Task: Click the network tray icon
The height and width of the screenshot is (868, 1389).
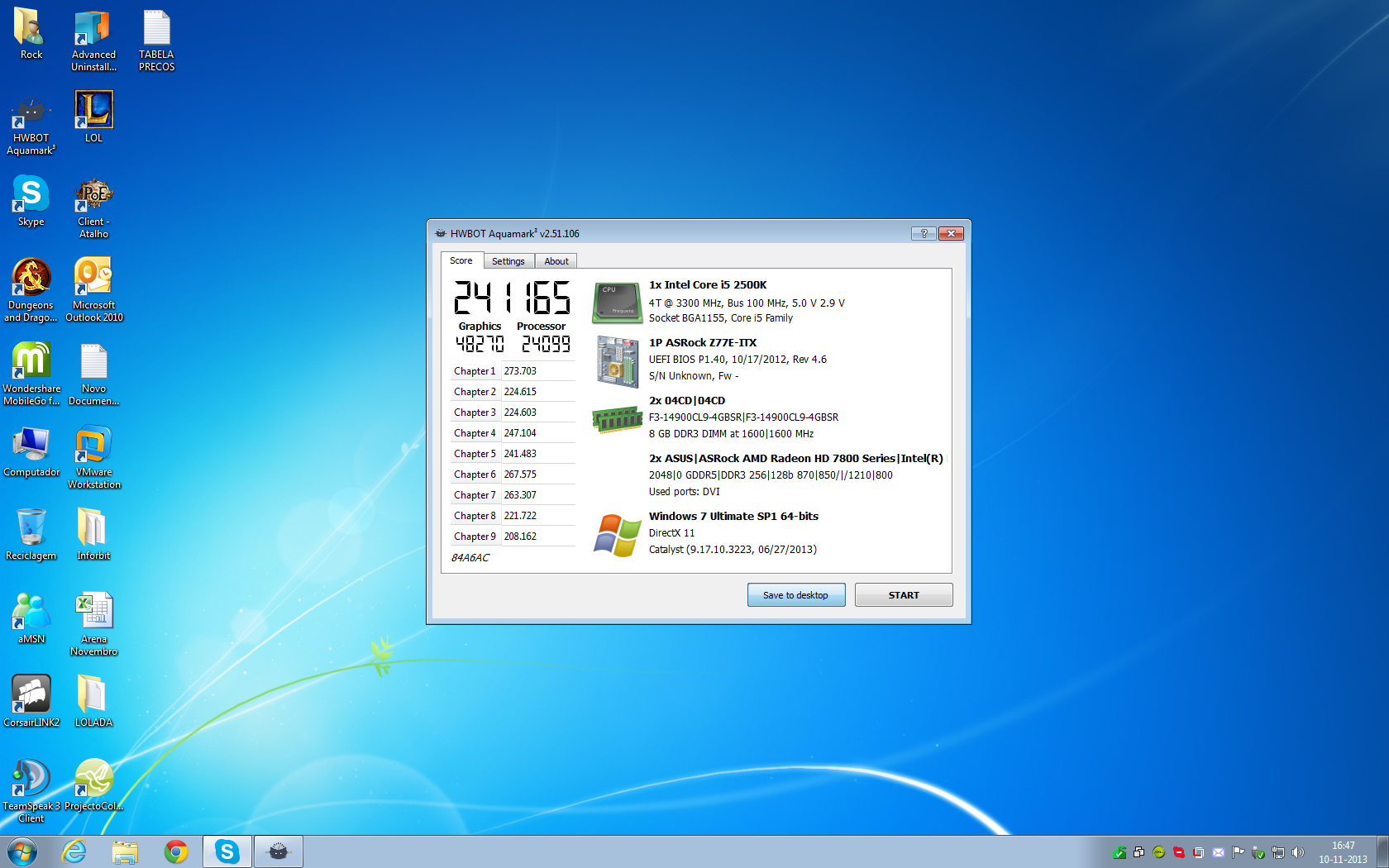Action: coord(1277,852)
